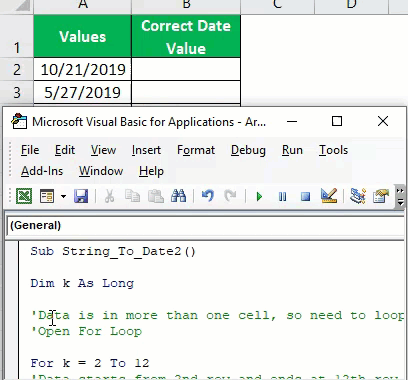Select empty cell B2 in Excel

186,69
